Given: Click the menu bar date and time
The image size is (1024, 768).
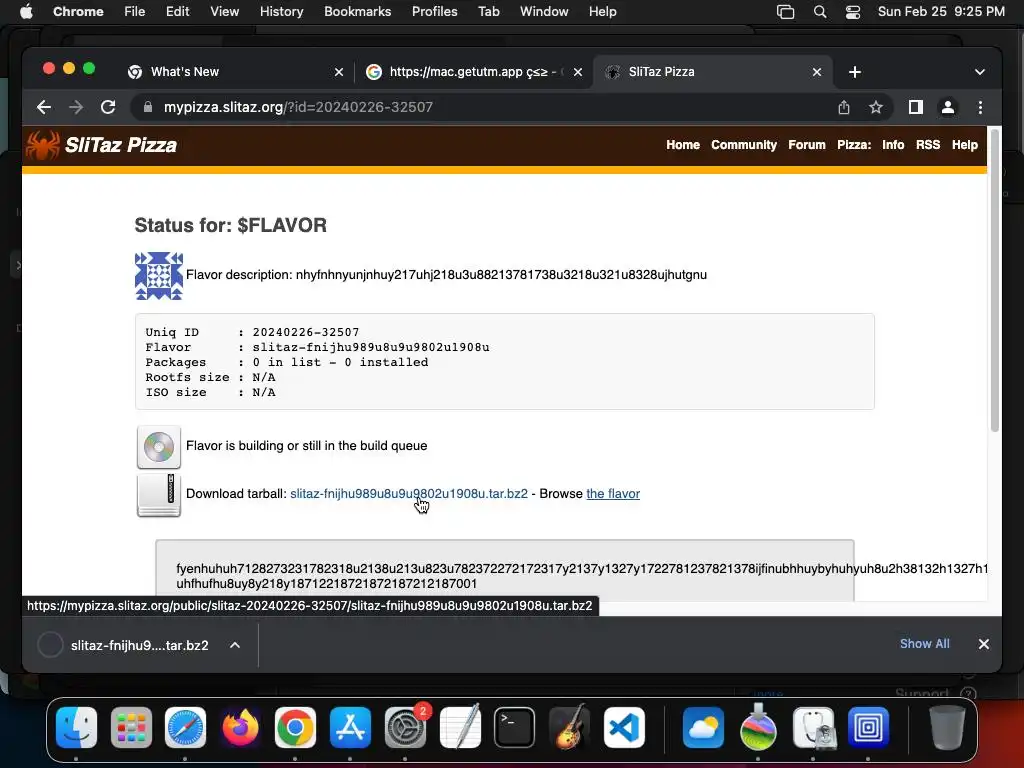Looking at the screenshot, I should pyautogui.click(x=941, y=12).
